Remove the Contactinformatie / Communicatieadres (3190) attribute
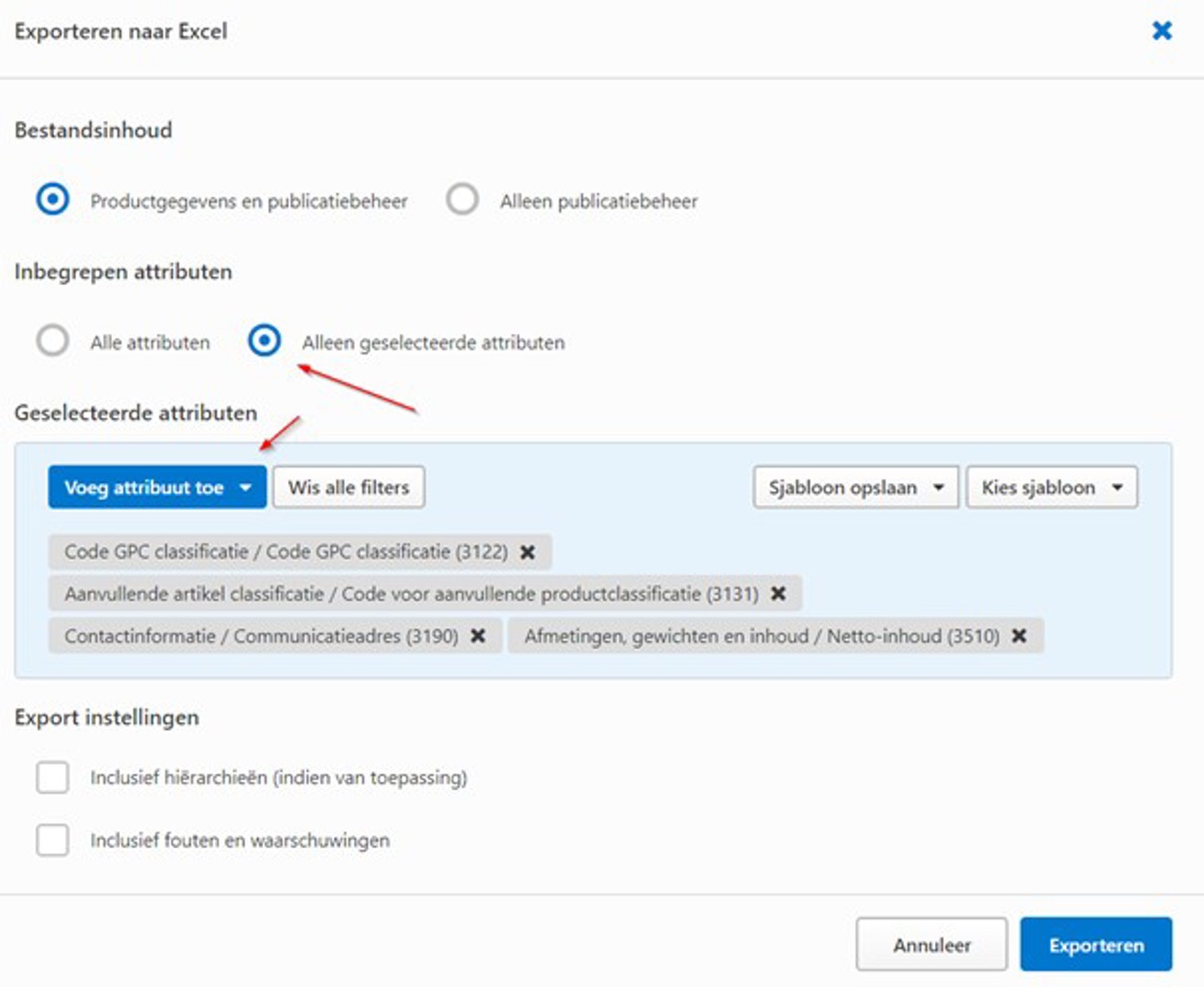This screenshot has height=987, width=1204. (x=477, y=636)
